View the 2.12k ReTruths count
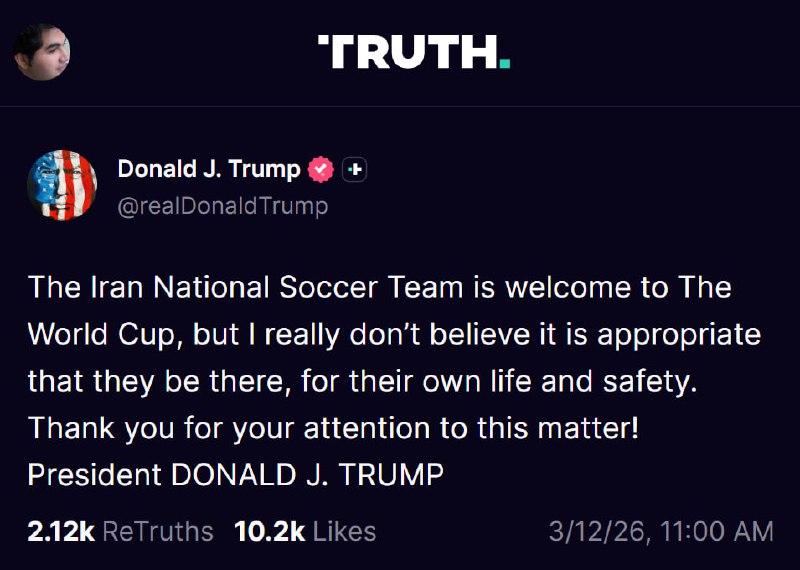Image resolution: width=800 pixels, height=570 pixels. 120,531
